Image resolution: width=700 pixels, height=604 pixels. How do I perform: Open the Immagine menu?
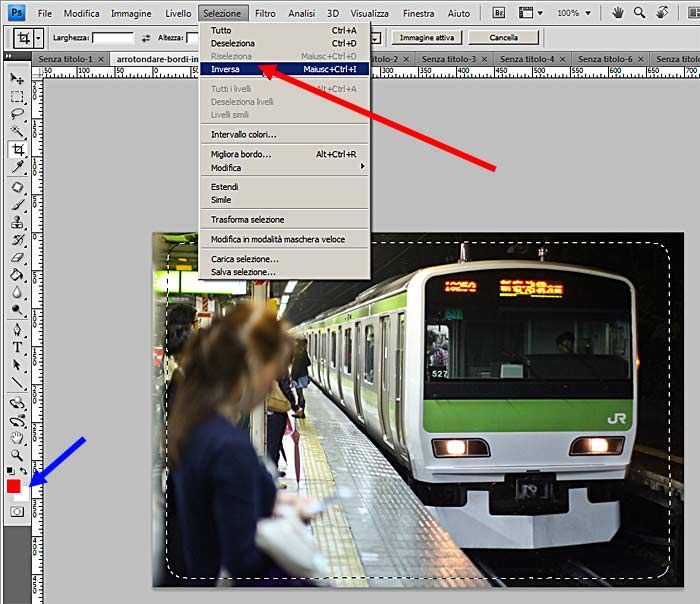tap(131, 13)
